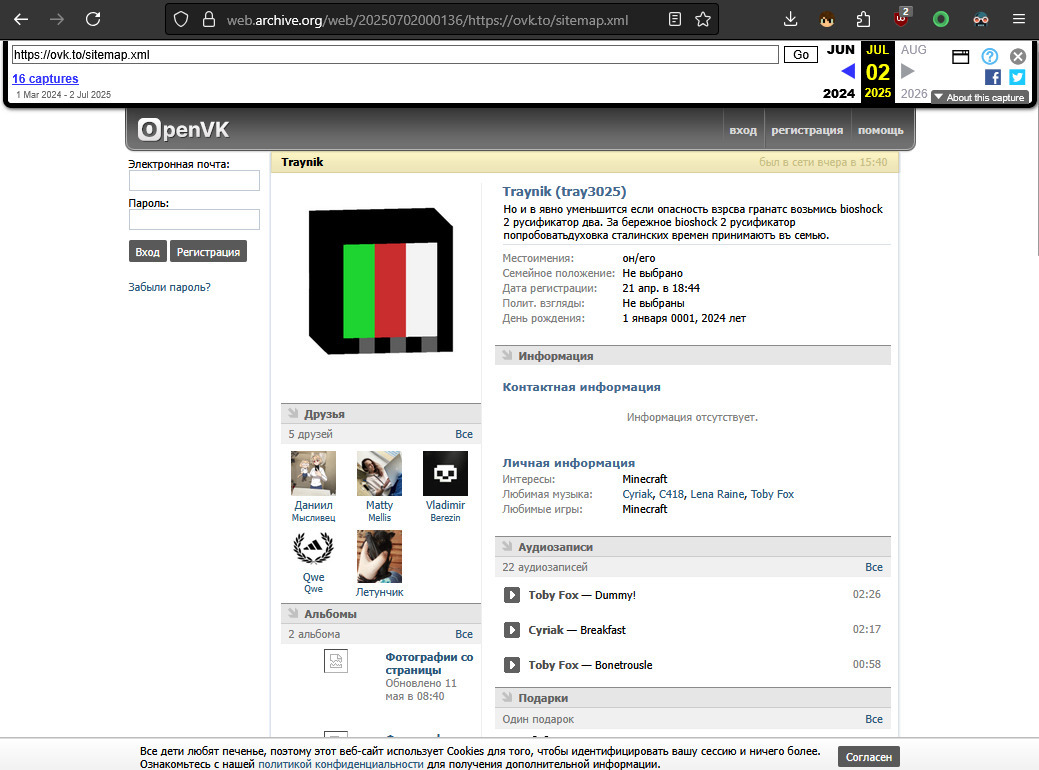Screen dimensions: 1039x770
Task: Open browser downloads icon
Action: pyautogui.click(x=790, y=19)
